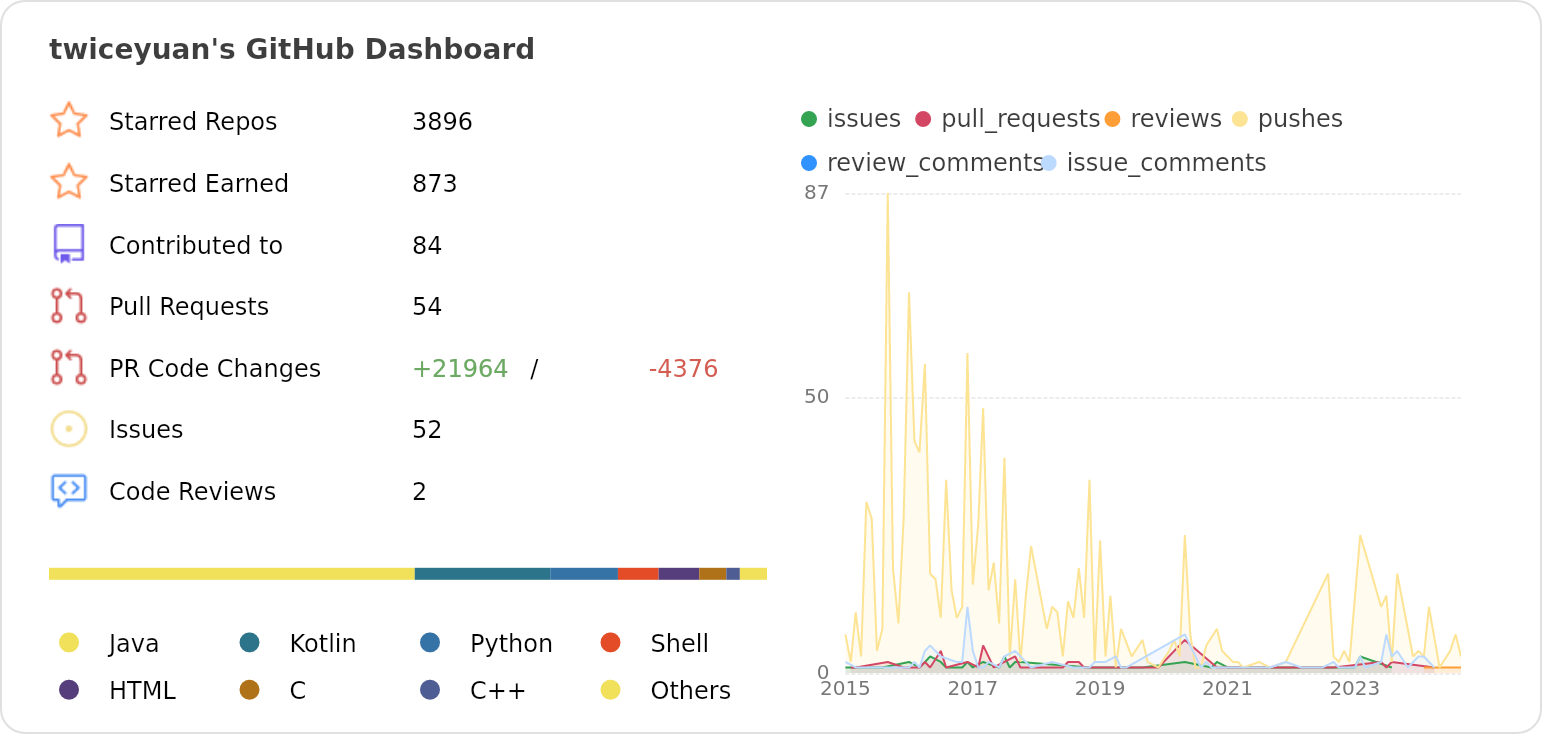Click the Issues value 52
Image resolution: width=1542 pixels, height=734 pixels.
click(427, 430)
